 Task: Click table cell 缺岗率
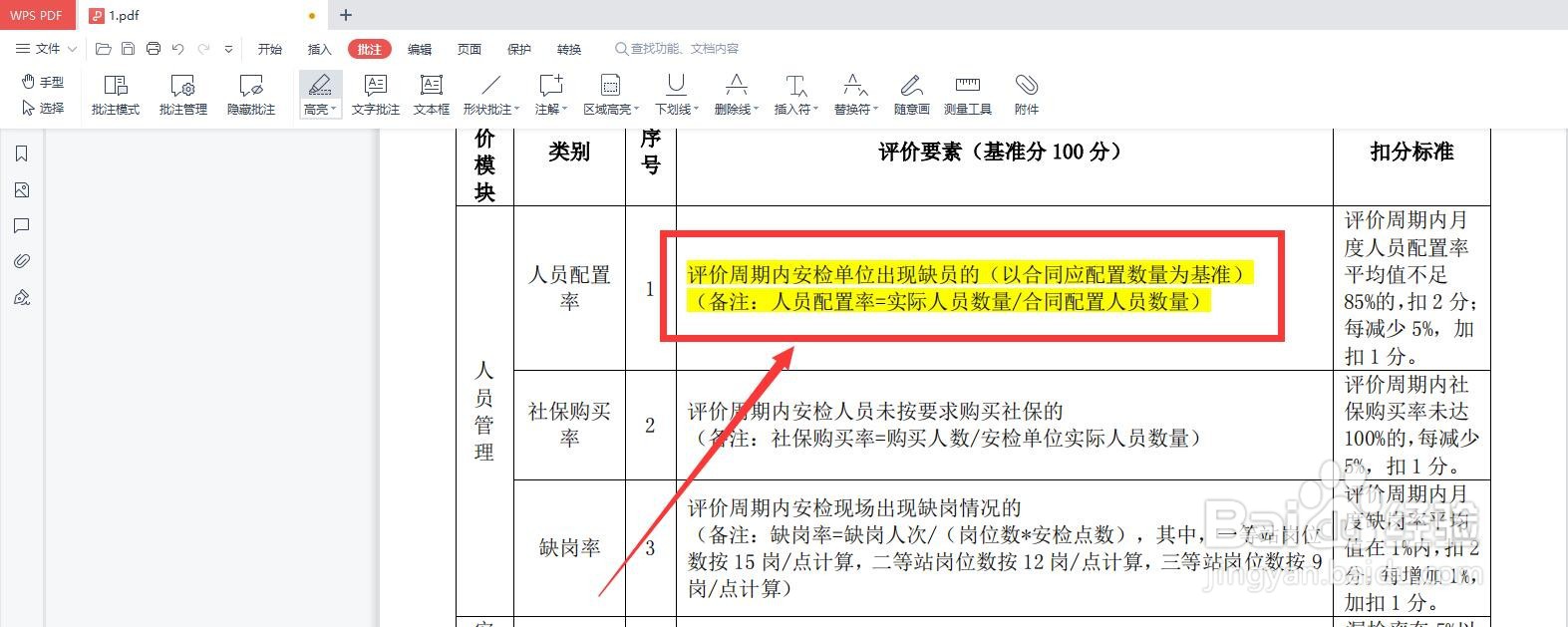tap(569, 548)
